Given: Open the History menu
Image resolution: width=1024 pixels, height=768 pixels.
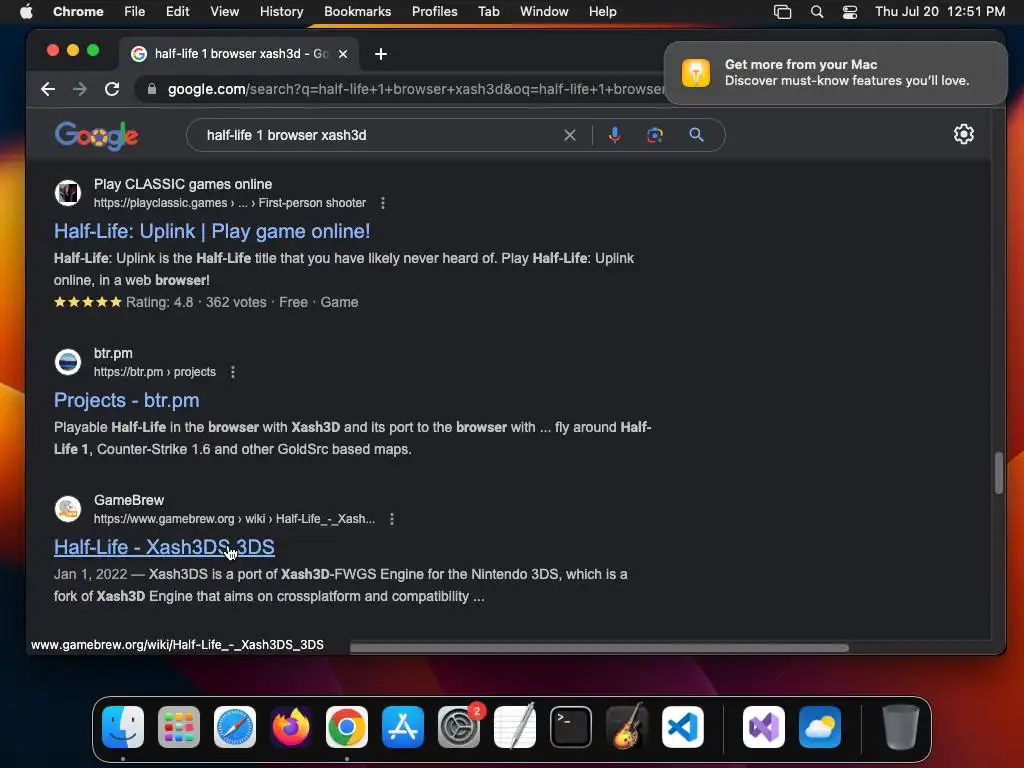Looking at the screenshot, I should click(x=281, y=11).
